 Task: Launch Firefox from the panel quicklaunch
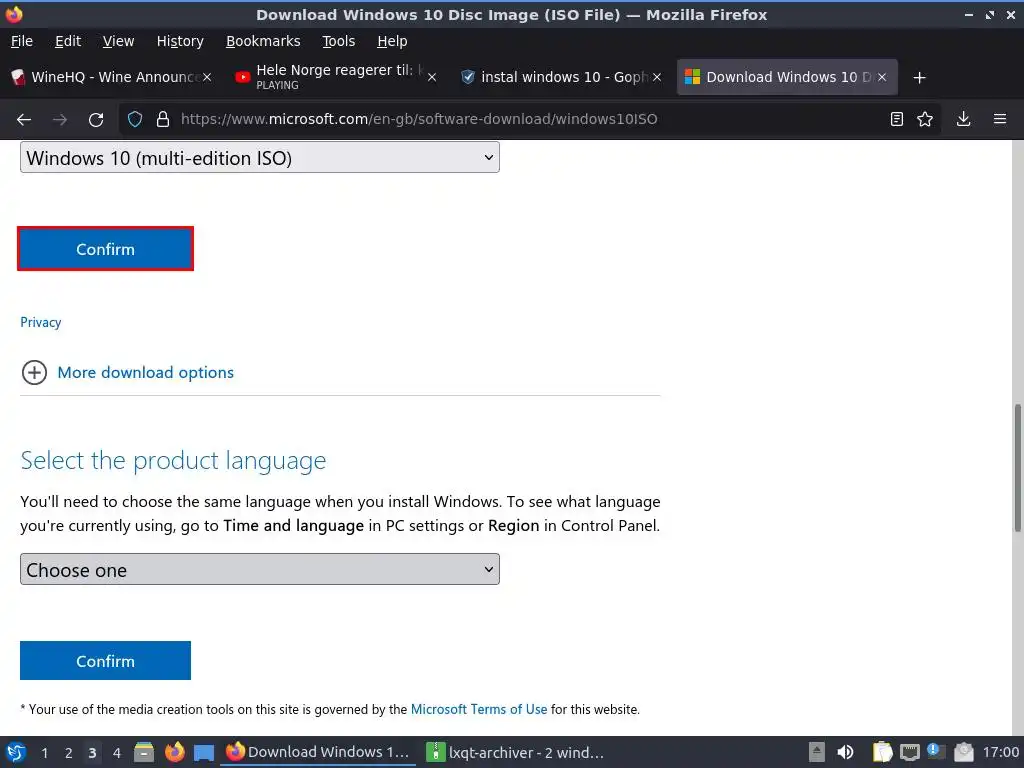174,752
